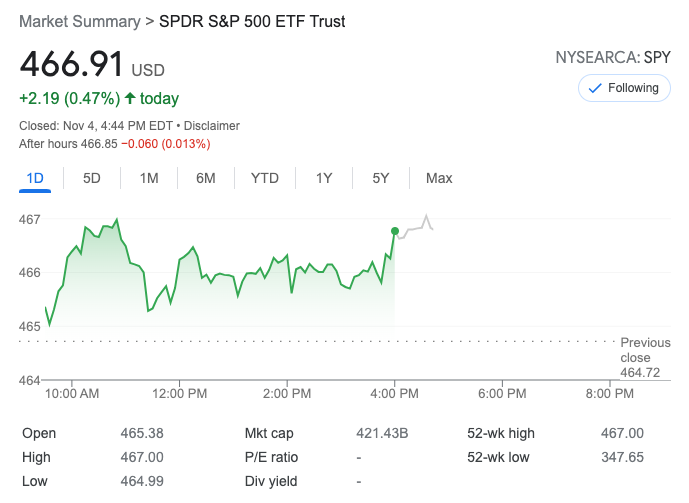This screenshot has height=503, width=689.
Task: Toggle the Following button
Action: pos(623,88)
